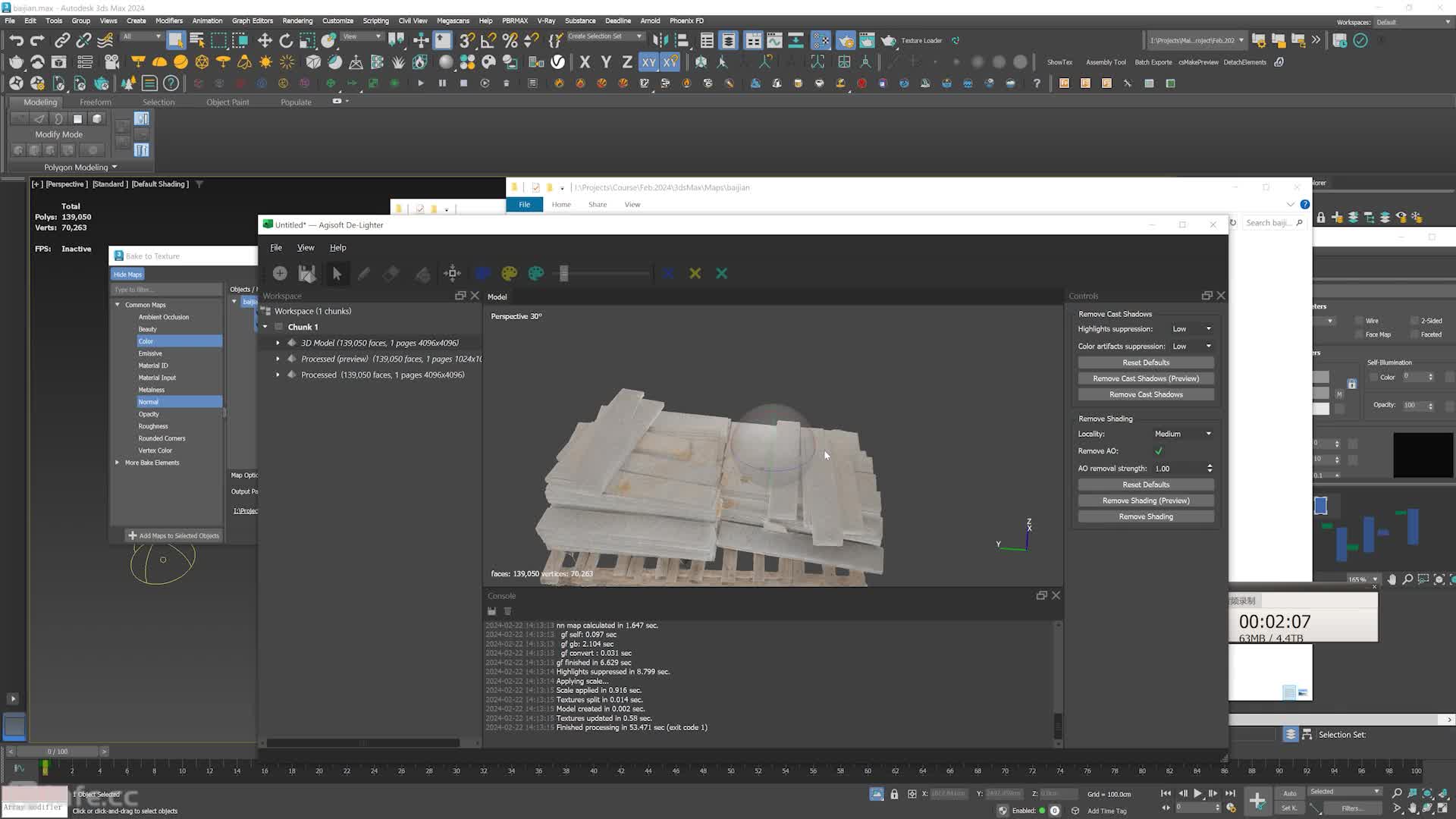Expand the Processed (preview) tree item
This screenshot has height=819, width=1456.
pos(278,359)
